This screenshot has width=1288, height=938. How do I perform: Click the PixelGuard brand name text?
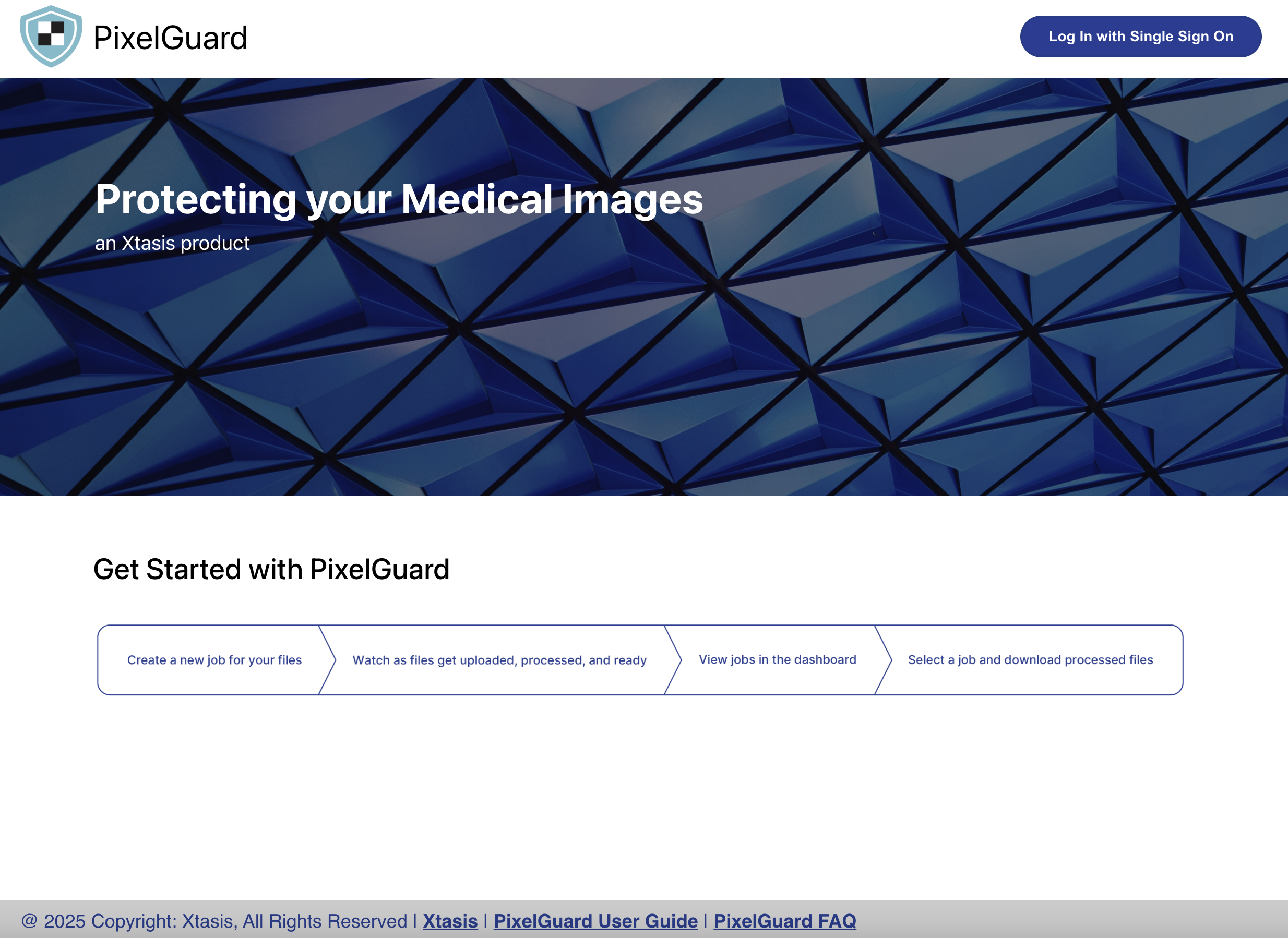coord(170,38)
